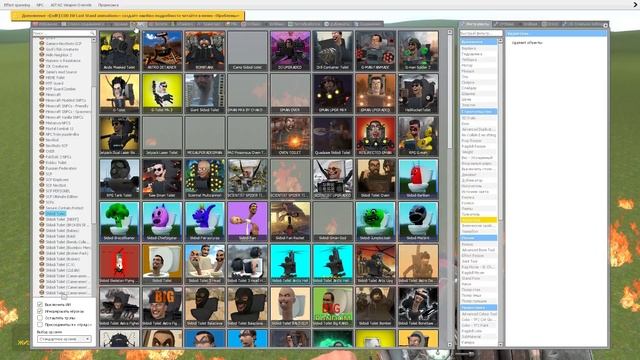Select the pink creature toilet icon
Screen dimensions: 640x360
tap(162, 221)
